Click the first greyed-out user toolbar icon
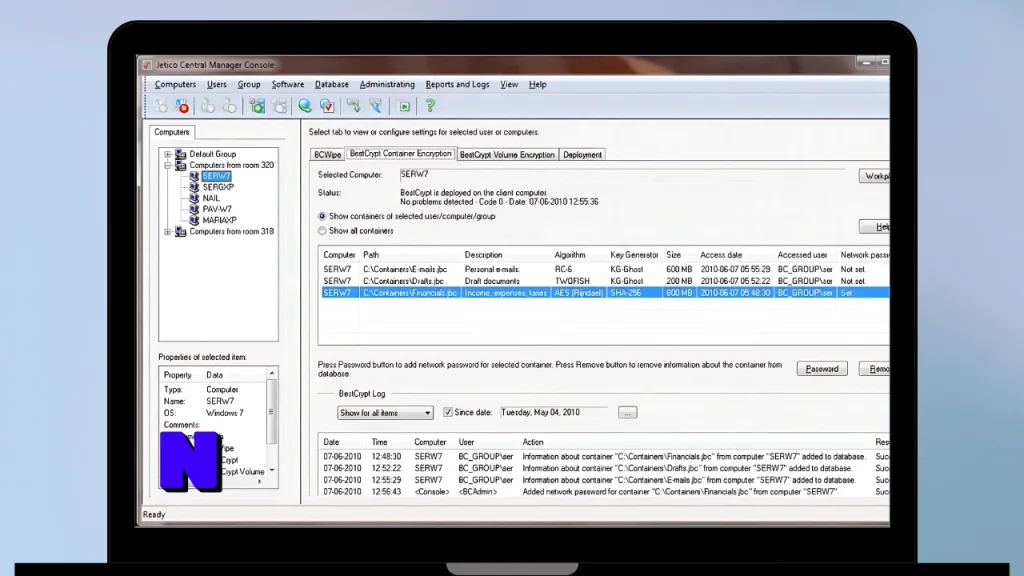Screen dimensions: 1024x576 pyautogui.click(x=208, y=106)
